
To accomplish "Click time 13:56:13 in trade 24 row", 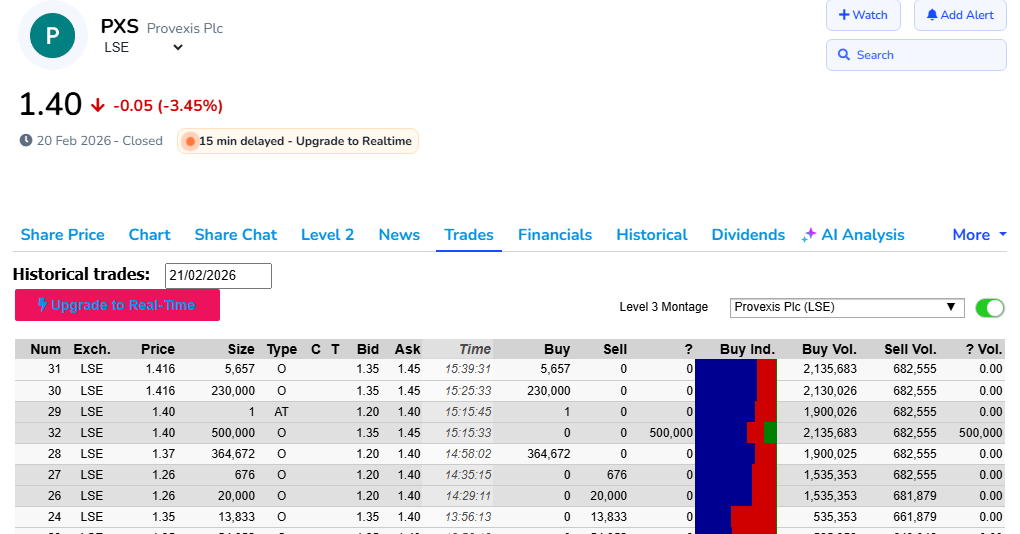I will [x=468, y=516].
